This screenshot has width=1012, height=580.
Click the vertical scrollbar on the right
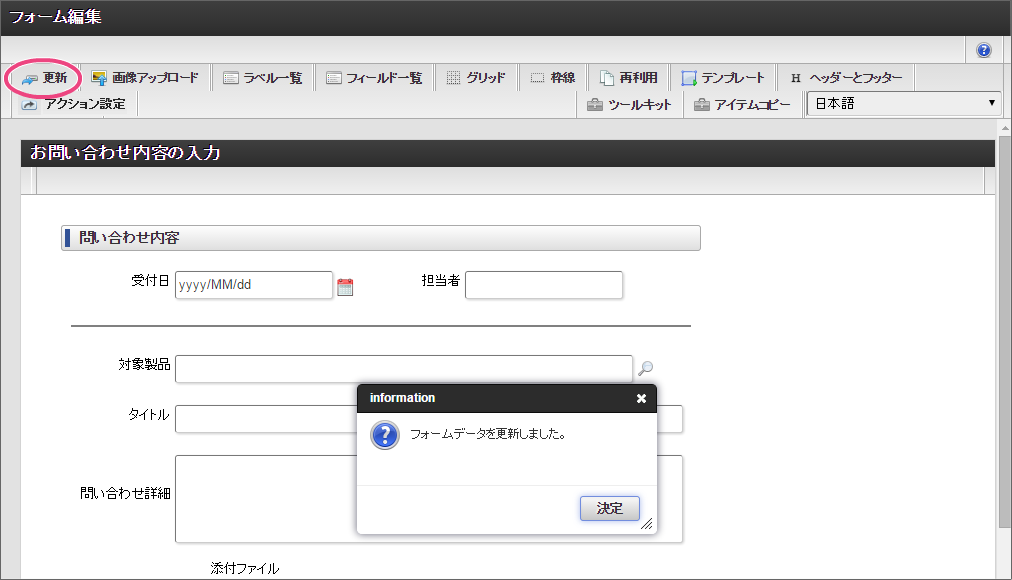[1005, 332]
